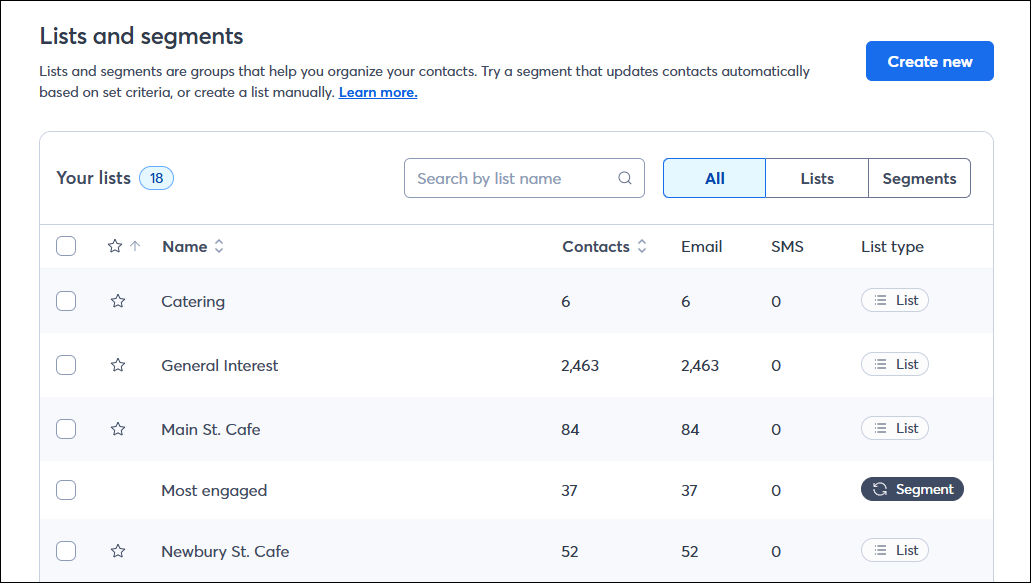Viewport: 1031px width, 583px height.
Task: Click the Email column header
Action: pyautogui.click(x=702, y=246)
